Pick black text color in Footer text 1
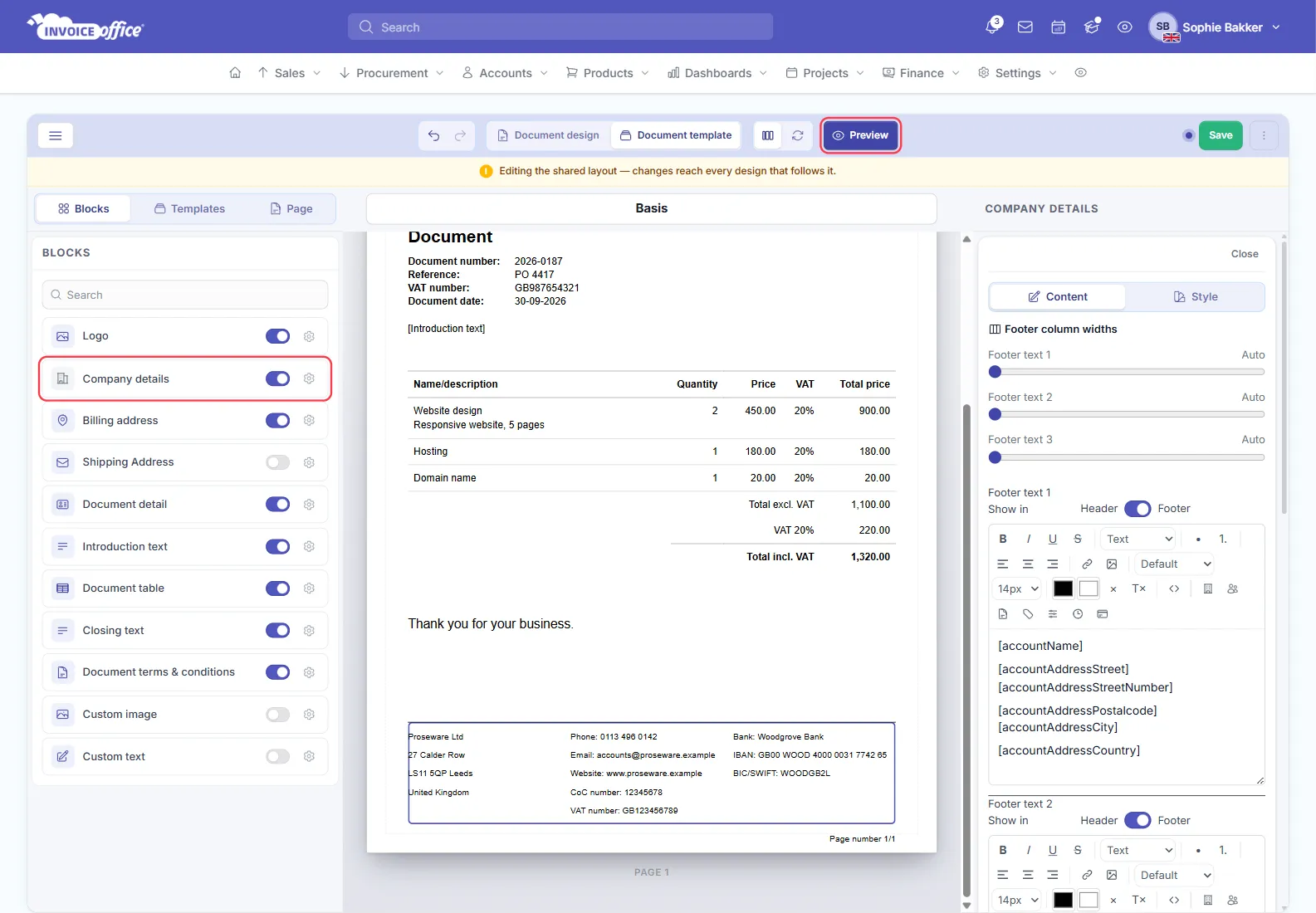This screenshot has height=913, width=1316. click(1063, 588)
